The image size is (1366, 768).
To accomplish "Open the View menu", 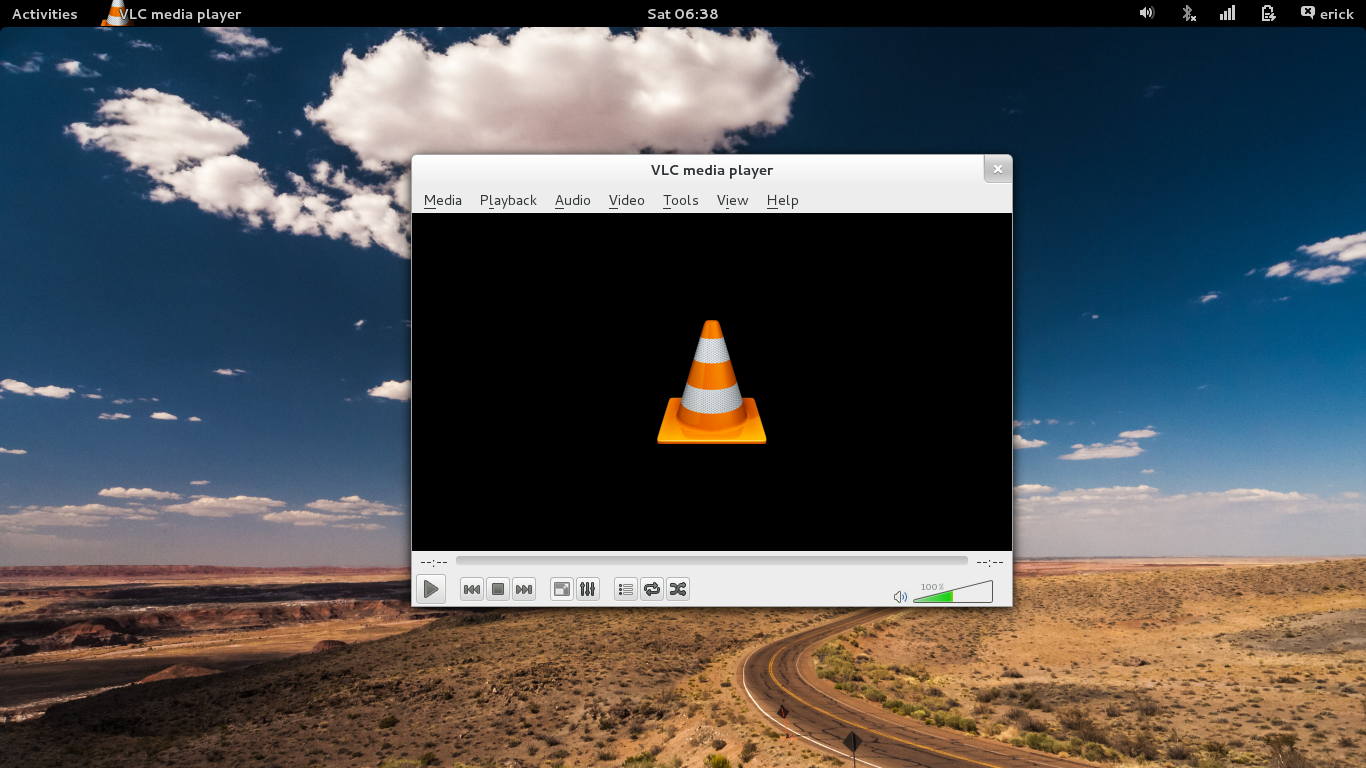I will [733, 200].
